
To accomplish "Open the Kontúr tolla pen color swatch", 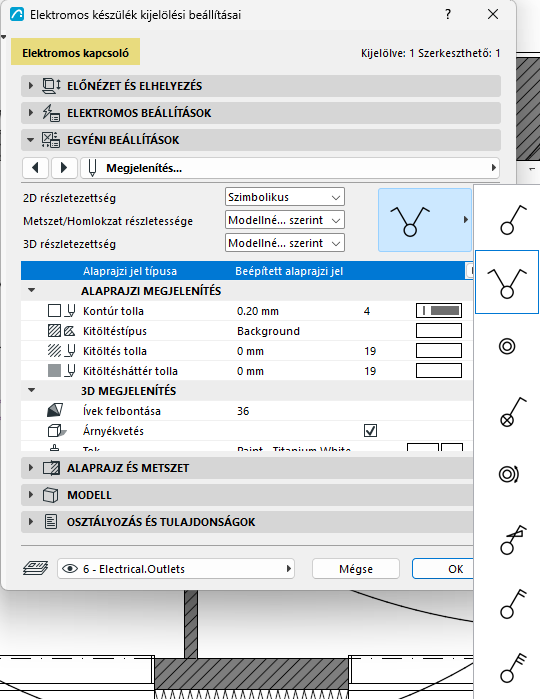I will pyautogui.click(x=439, y=310).
